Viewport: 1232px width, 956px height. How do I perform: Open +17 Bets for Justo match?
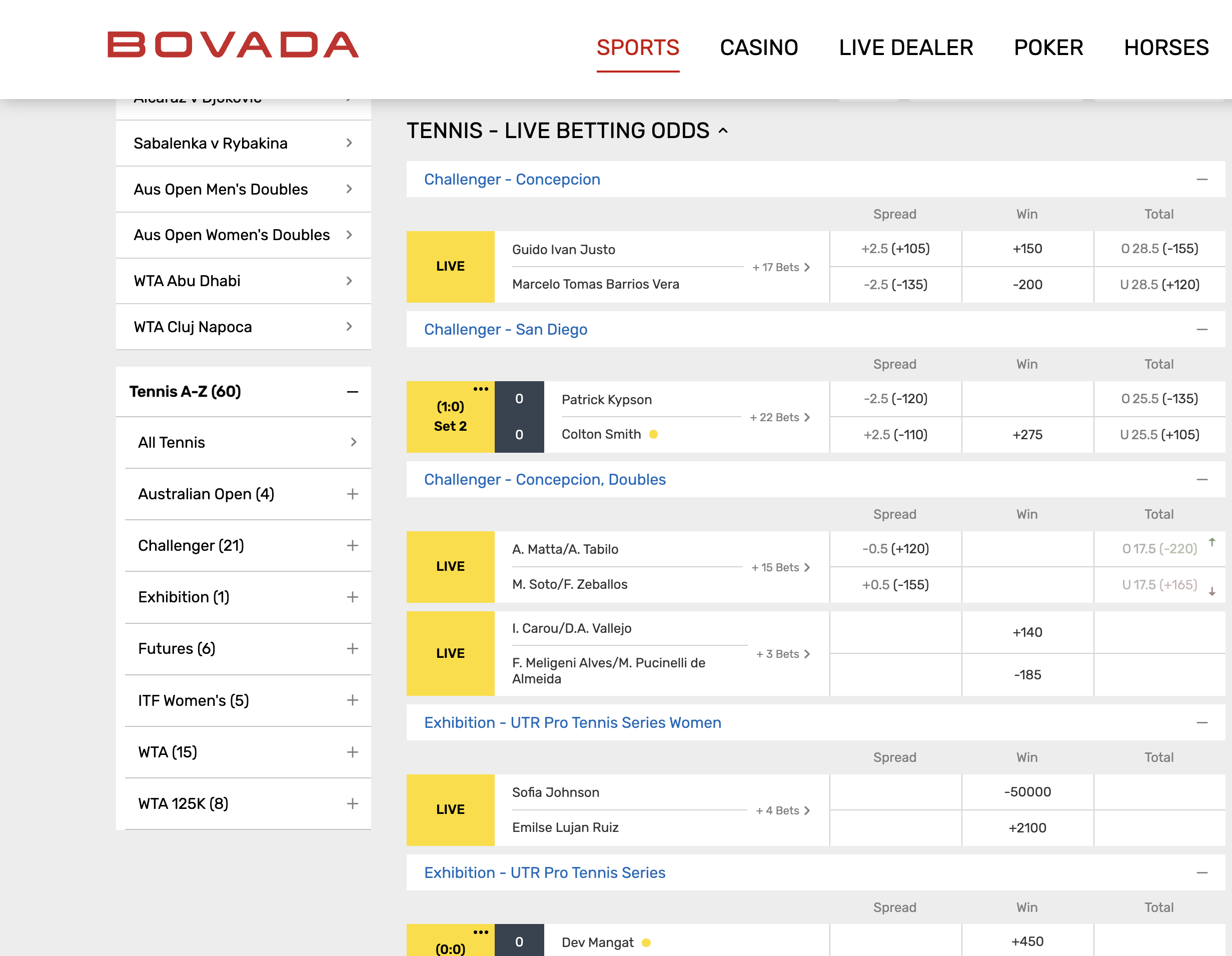tap(781, 267)
